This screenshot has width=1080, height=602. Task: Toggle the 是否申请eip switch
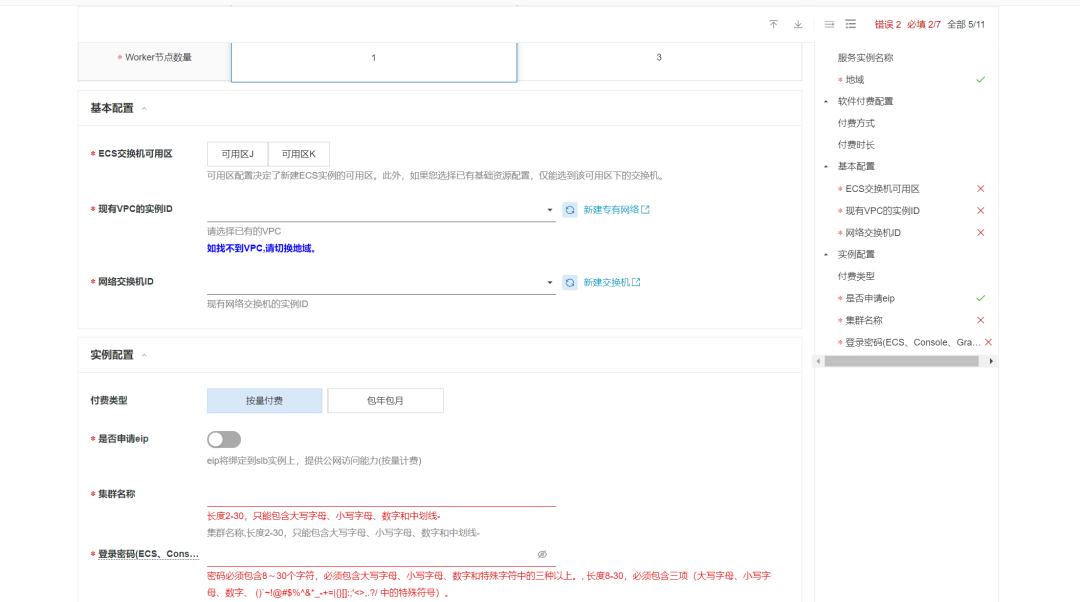[224, 439]
